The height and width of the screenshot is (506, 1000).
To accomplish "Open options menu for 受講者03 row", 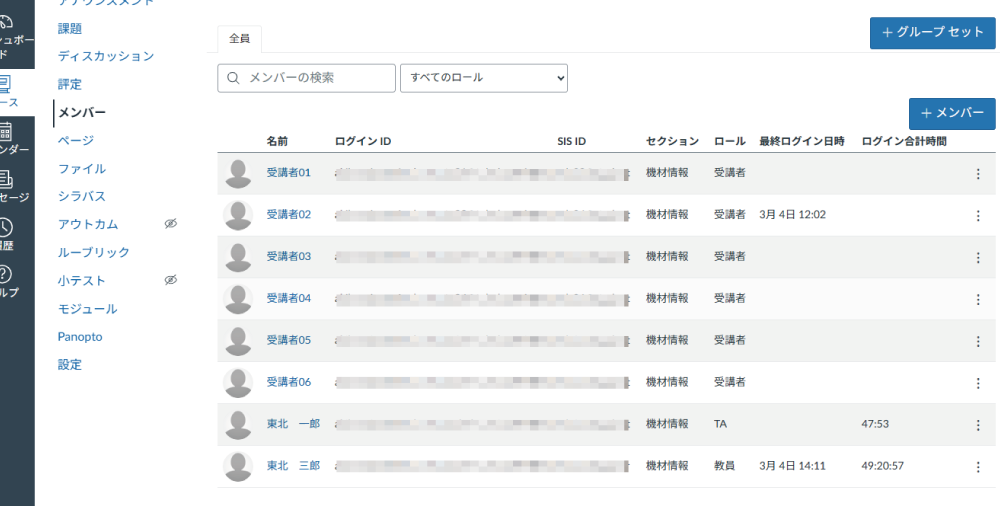I will pos(978,258).
